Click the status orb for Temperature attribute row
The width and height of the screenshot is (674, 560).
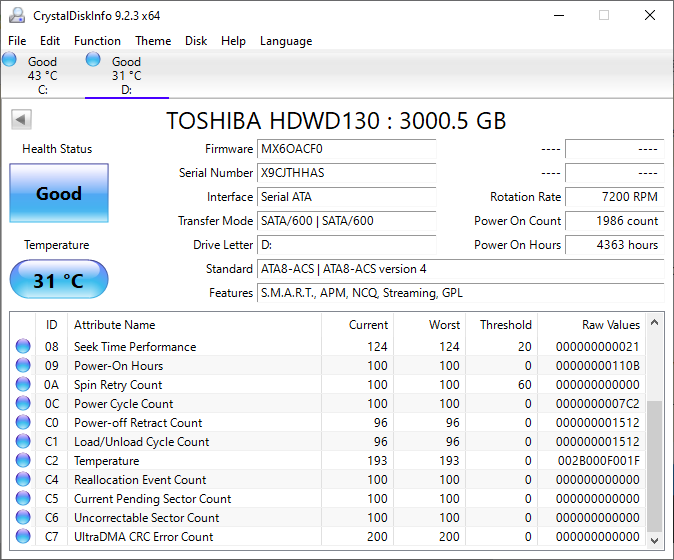point(23,460)
